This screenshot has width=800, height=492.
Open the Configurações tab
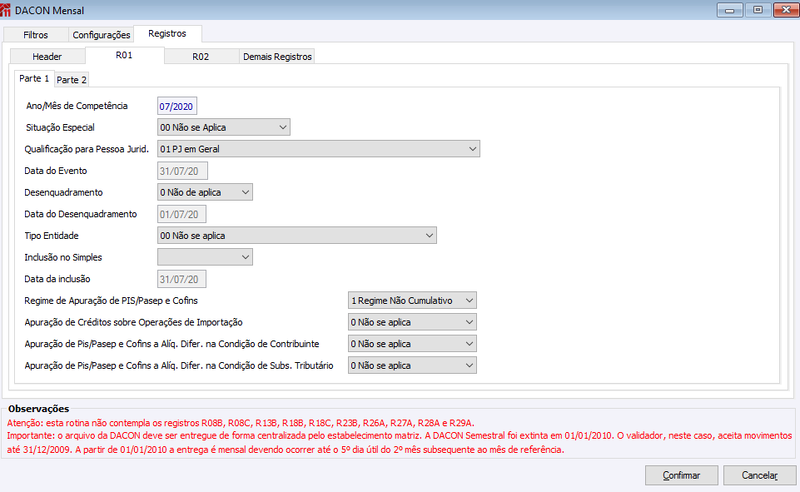coord(101,35)
